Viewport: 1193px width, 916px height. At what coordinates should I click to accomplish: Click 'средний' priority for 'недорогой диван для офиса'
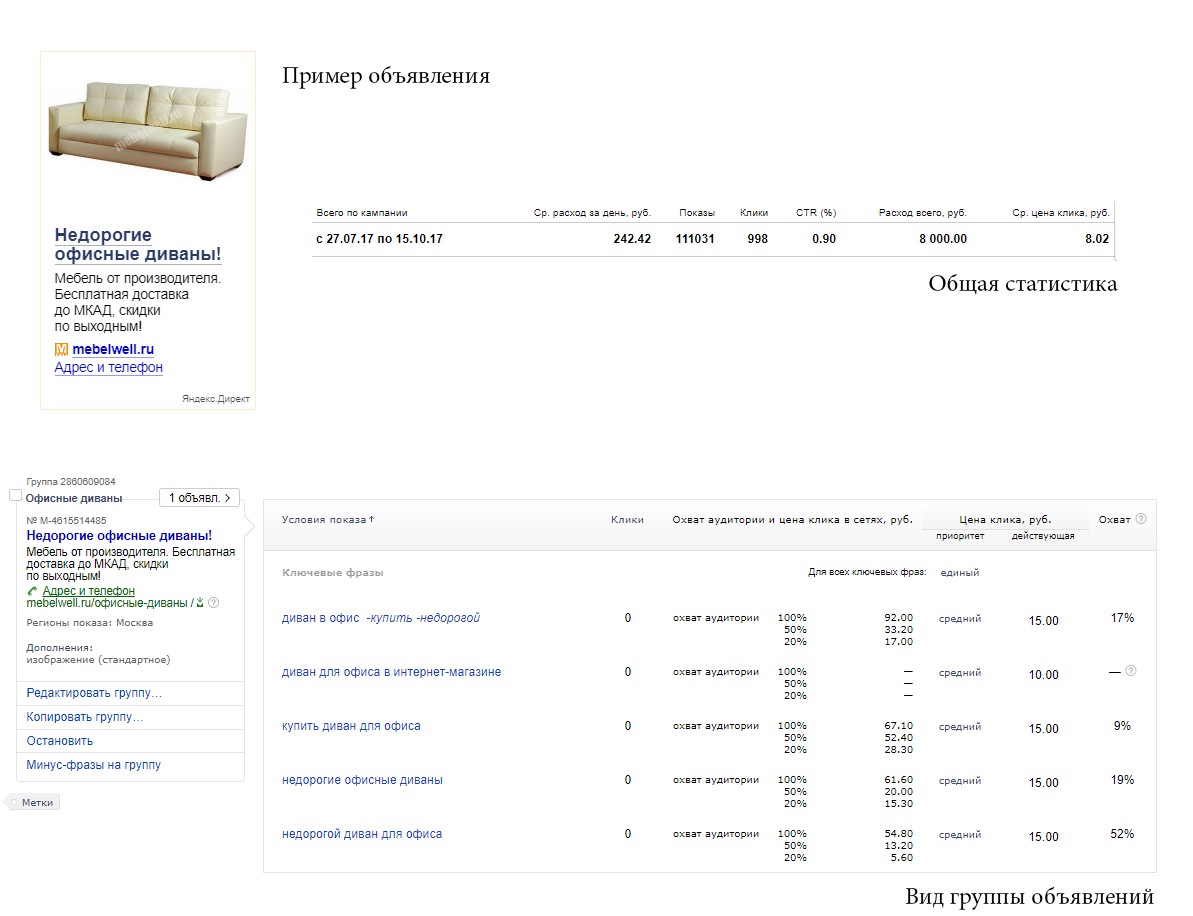pos(959,835)
